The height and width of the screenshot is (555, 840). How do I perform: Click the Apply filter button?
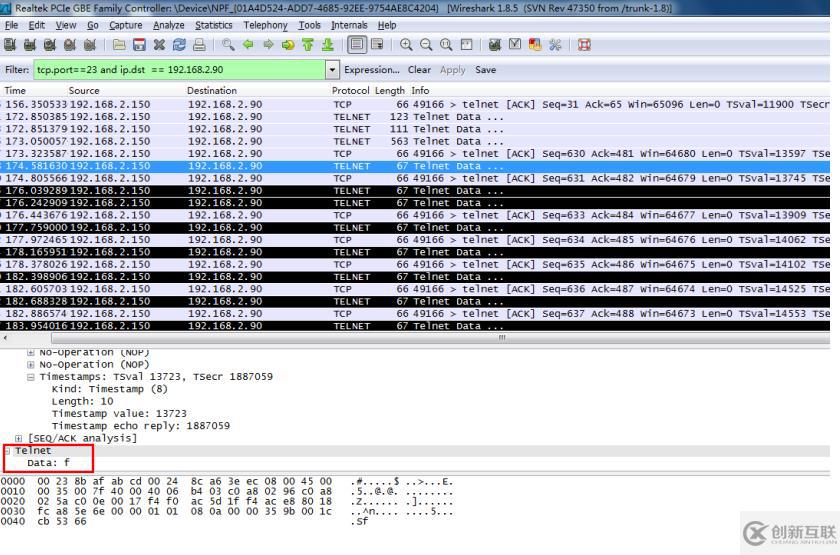tap(453, 70)
